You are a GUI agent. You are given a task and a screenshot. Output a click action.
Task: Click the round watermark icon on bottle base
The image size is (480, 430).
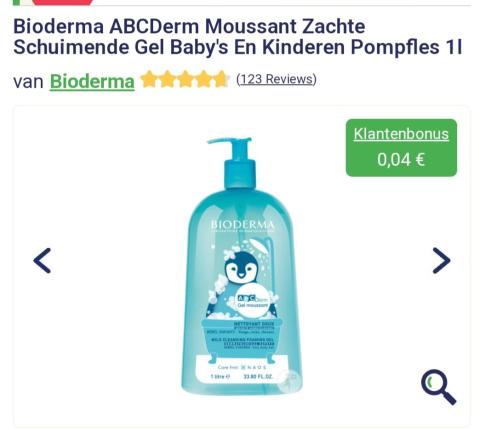(x=289, y=380)
